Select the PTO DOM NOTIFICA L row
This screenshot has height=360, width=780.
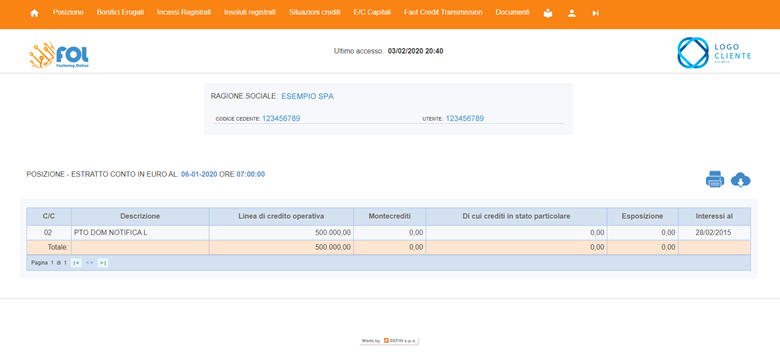point(389,232)
